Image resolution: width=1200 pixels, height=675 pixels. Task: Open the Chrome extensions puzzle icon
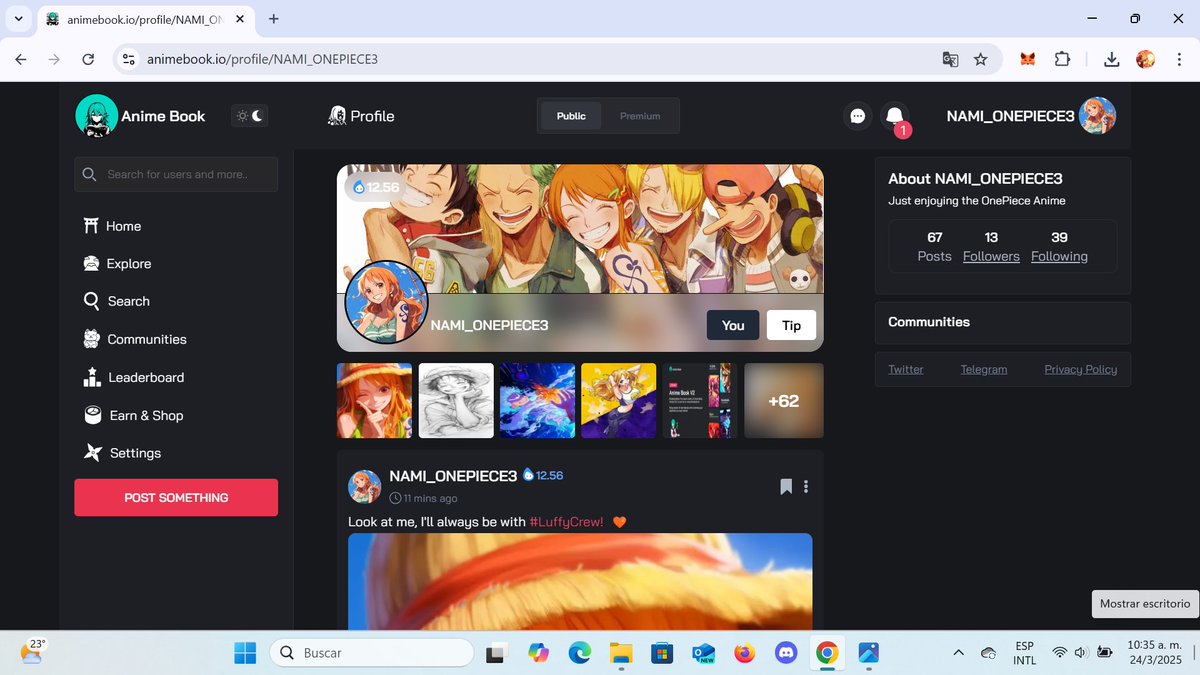tap(1063, 60)
